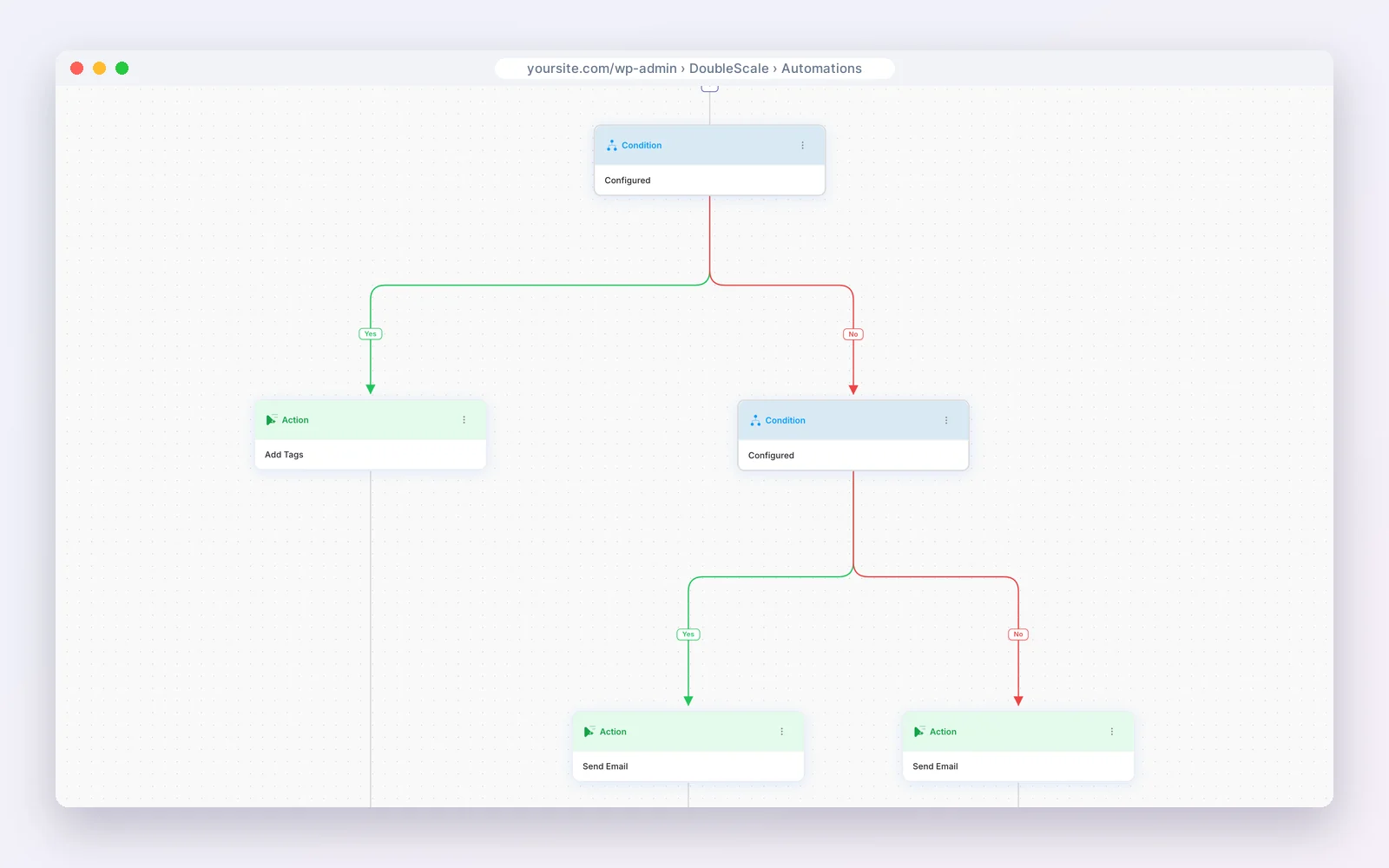Viewport: 1389px width, 868px height.
Task: Open the three-dot menu of the topmost Condition node
Action: click(x=802, y=145)
